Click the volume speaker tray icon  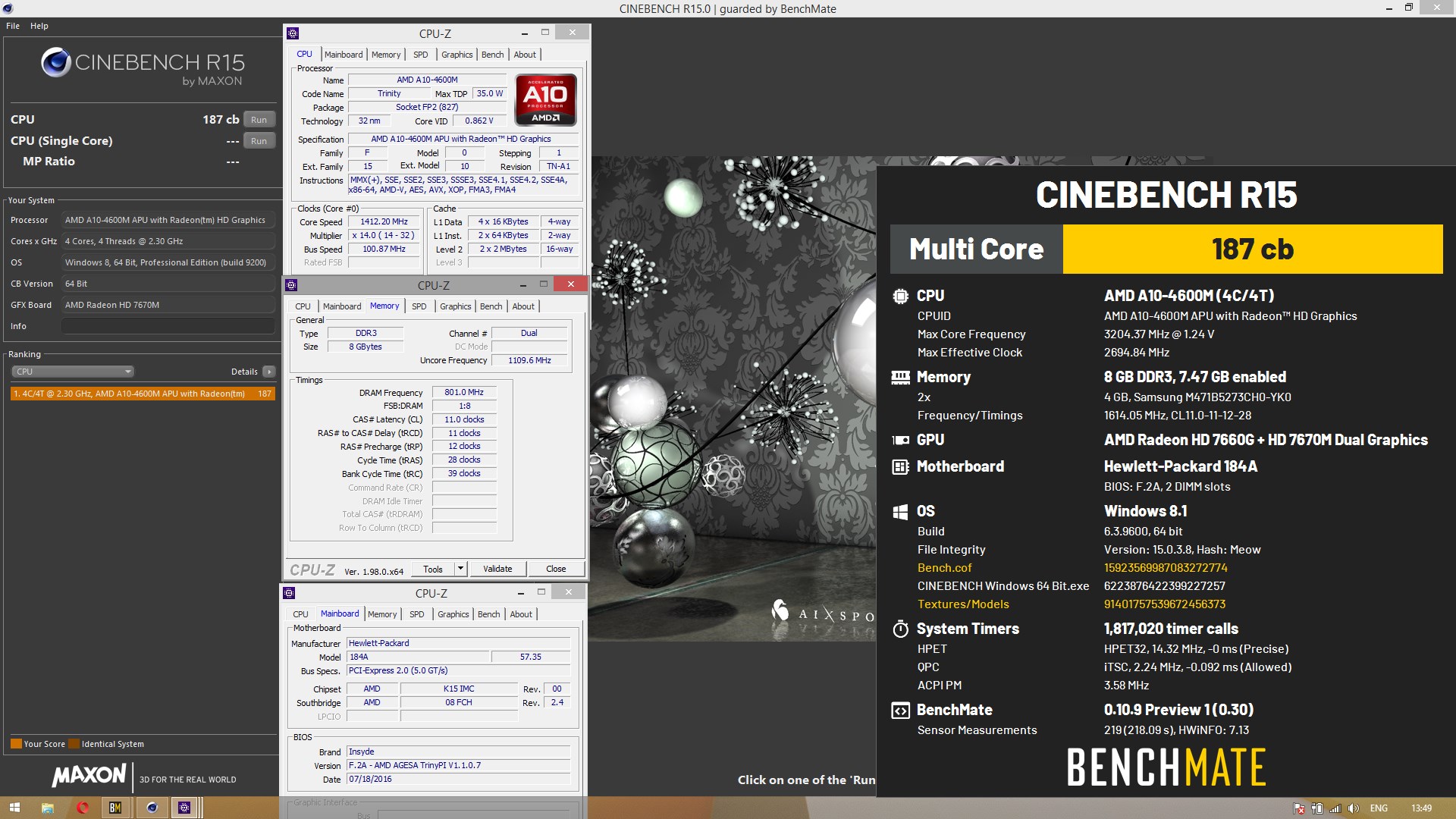(1354, 808)
